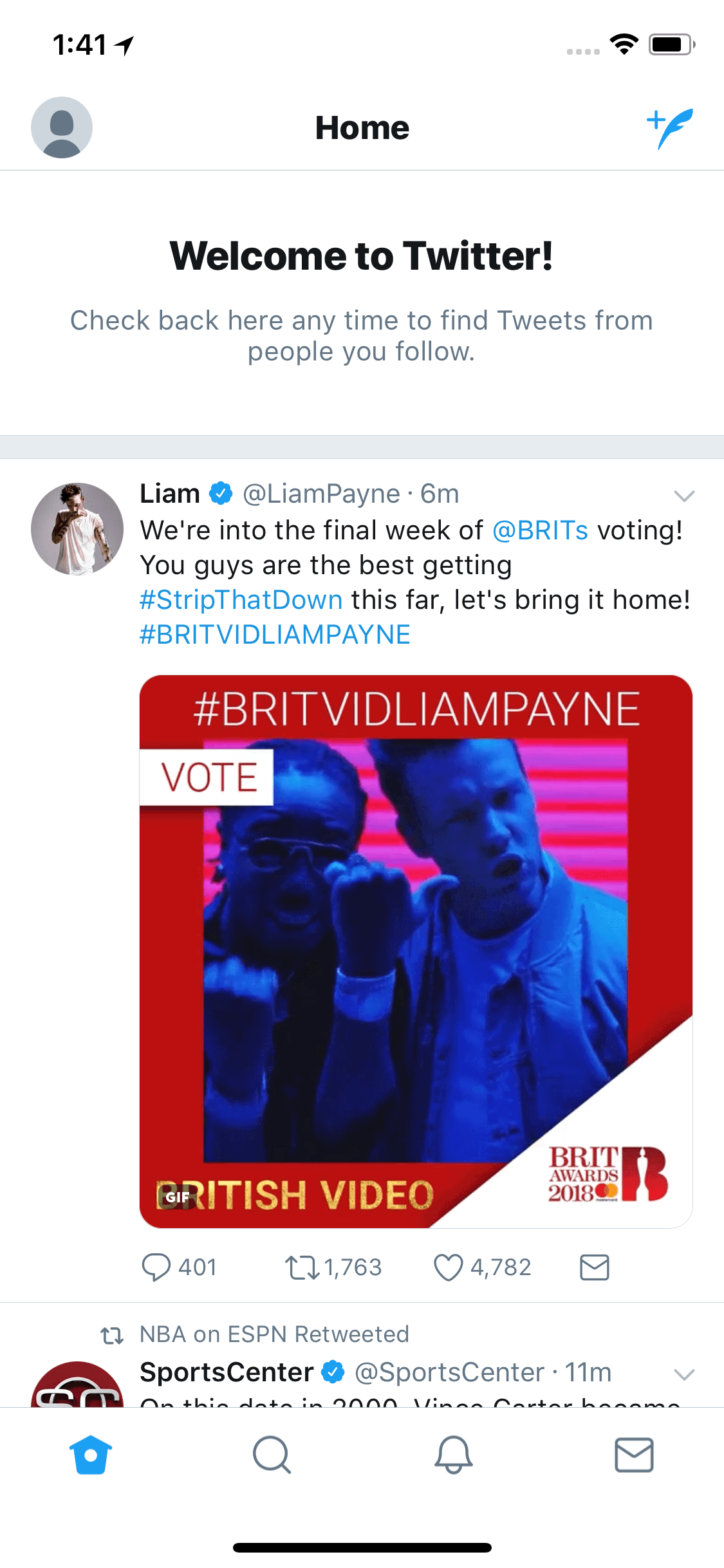The width and height of the screenshot is (724, 1568).
Task: Open the Notifications bell tab
Action: click(x=453, y=1455)
